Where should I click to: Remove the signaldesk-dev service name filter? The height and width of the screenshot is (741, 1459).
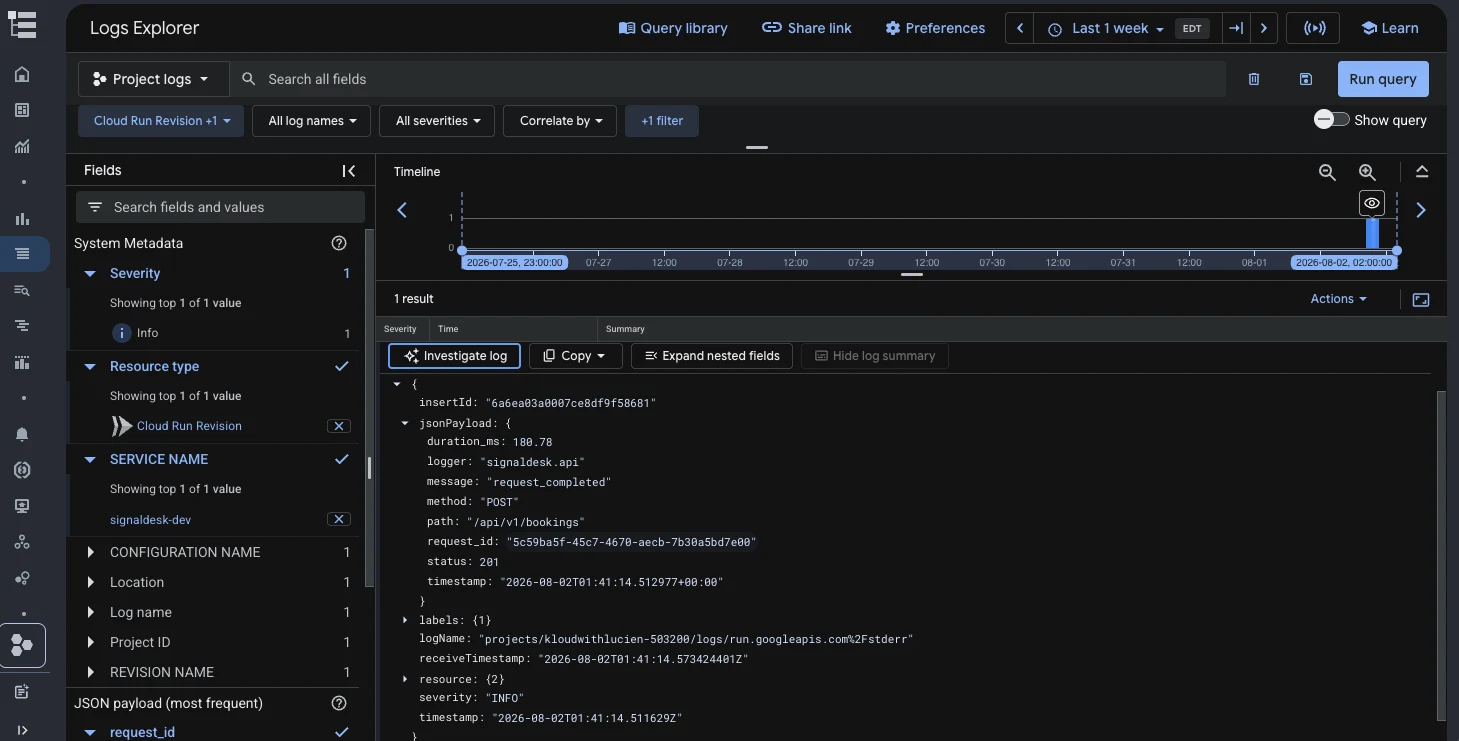339,519
